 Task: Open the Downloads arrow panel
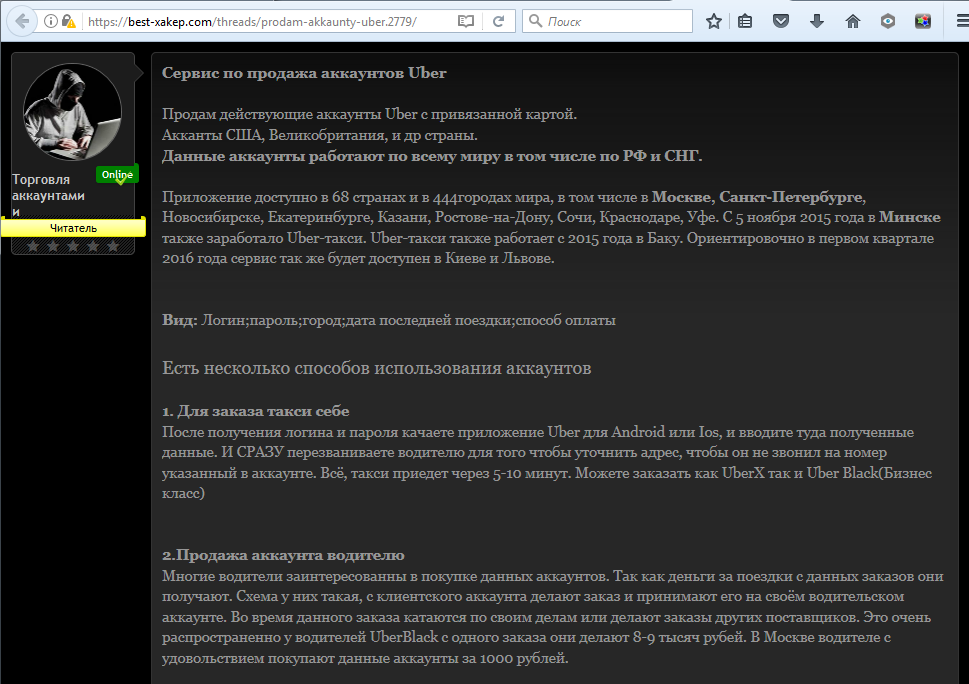click(817, 22)
